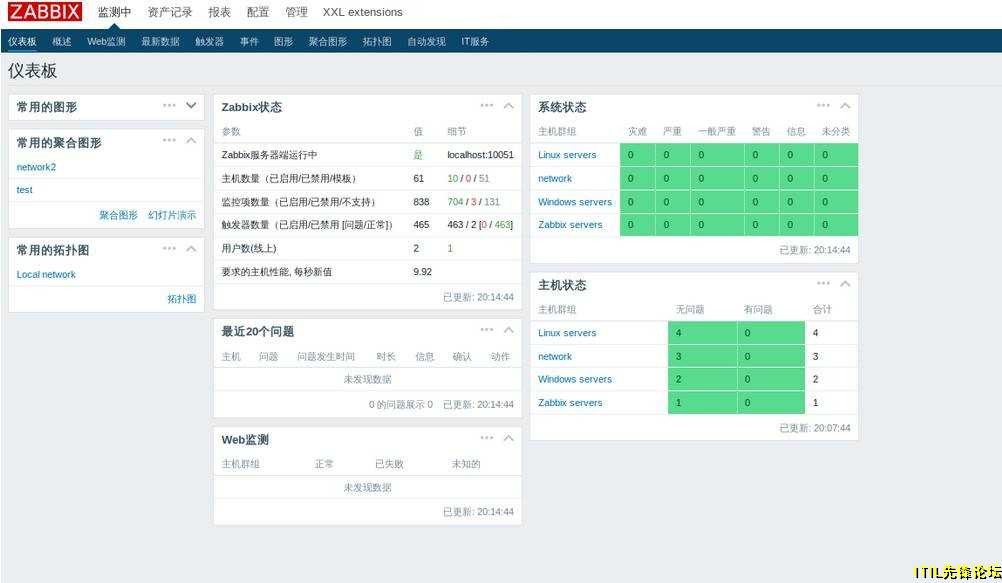Viewport: 1002px width, 583px height.
Task: Open the 管理 top menu
Action: (296, 12)
